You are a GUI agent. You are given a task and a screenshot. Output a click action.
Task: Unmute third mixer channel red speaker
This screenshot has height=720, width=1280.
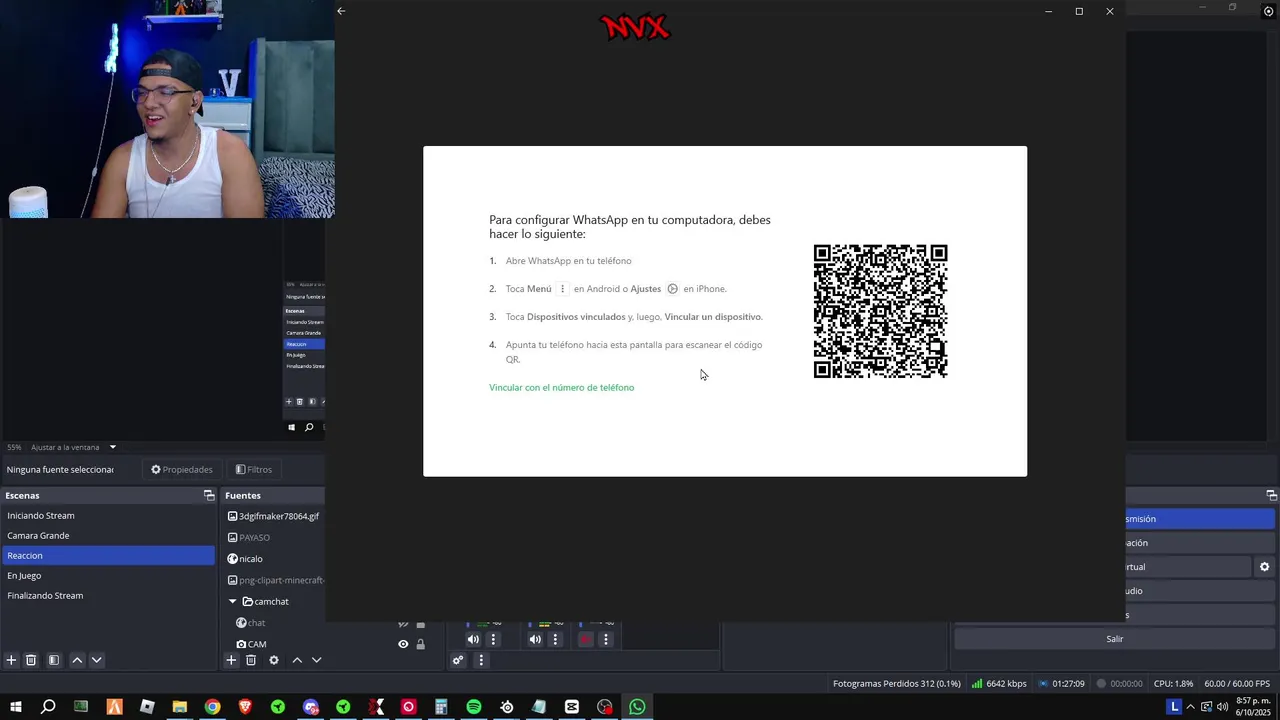(x=585, y=640)
